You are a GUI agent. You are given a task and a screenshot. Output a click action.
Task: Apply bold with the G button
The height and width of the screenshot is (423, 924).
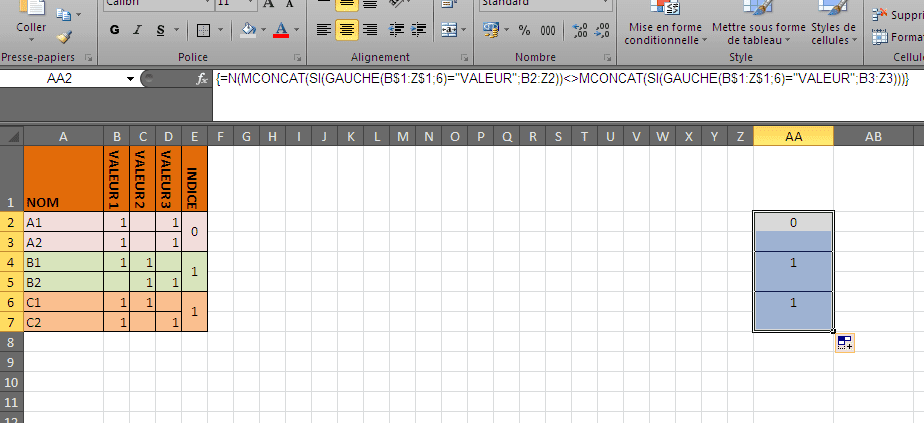coord(115,30)
